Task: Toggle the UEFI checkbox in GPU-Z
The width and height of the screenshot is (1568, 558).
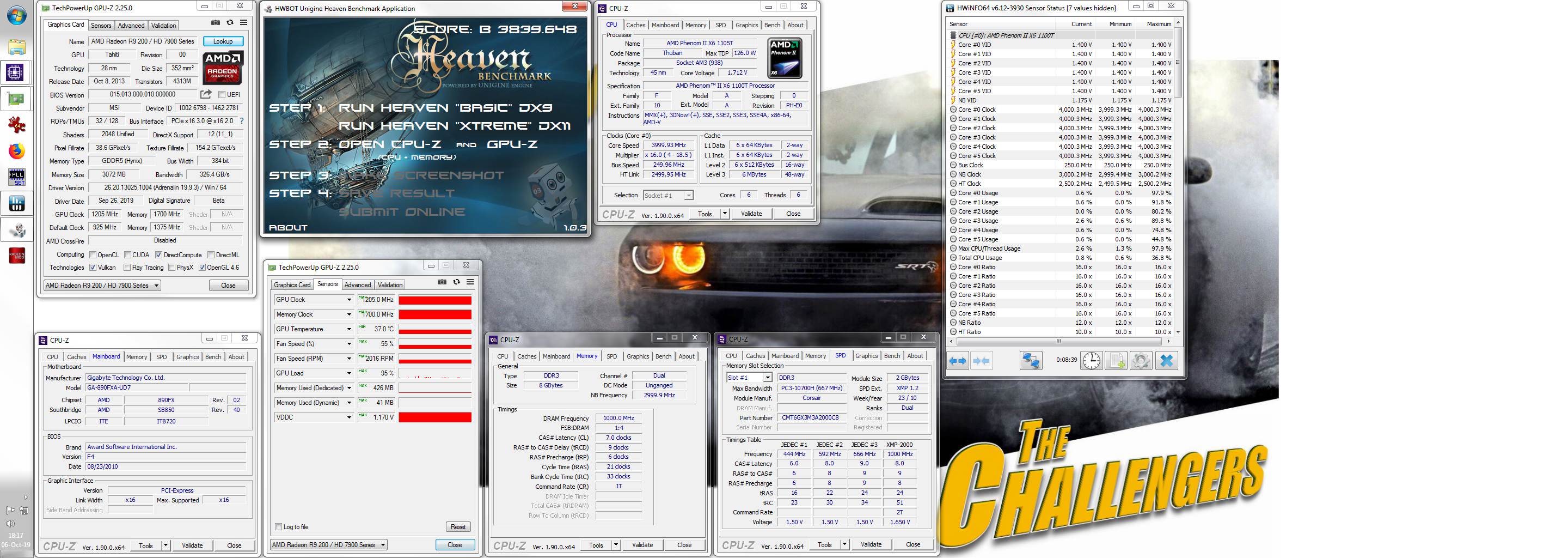Action: coord(222,94)
